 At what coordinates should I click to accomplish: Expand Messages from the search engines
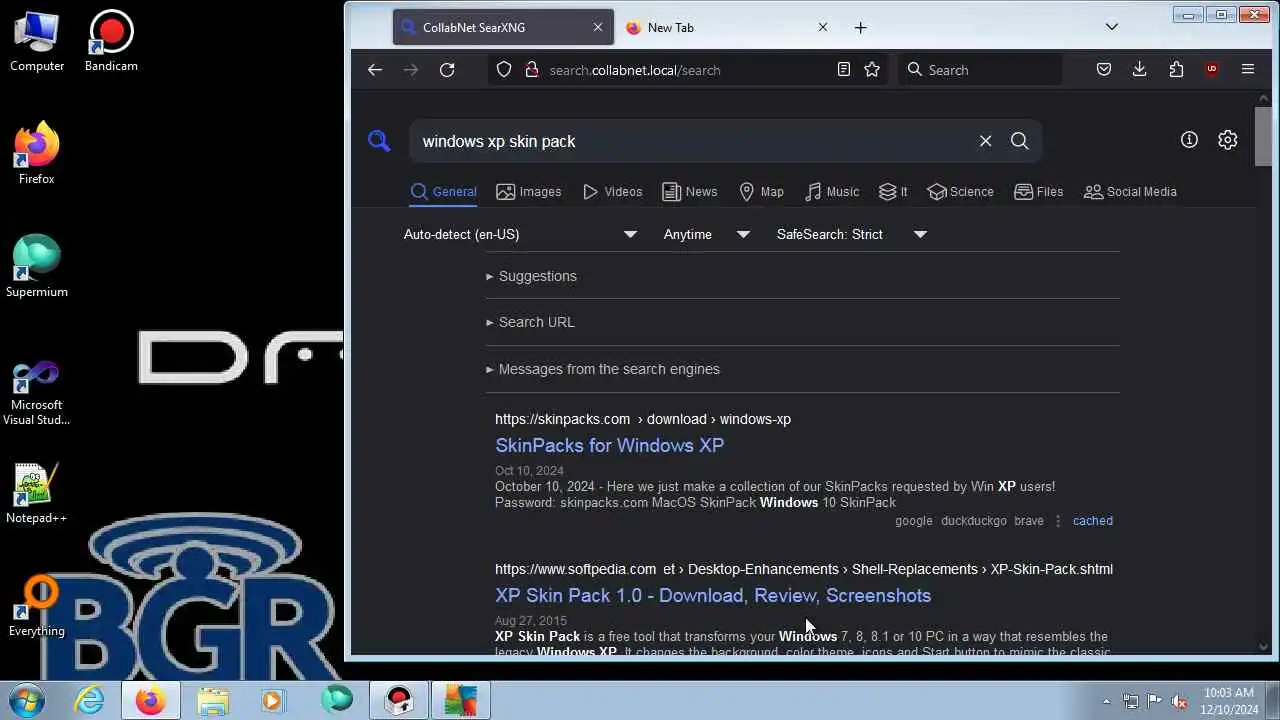(x=603, y=369)
